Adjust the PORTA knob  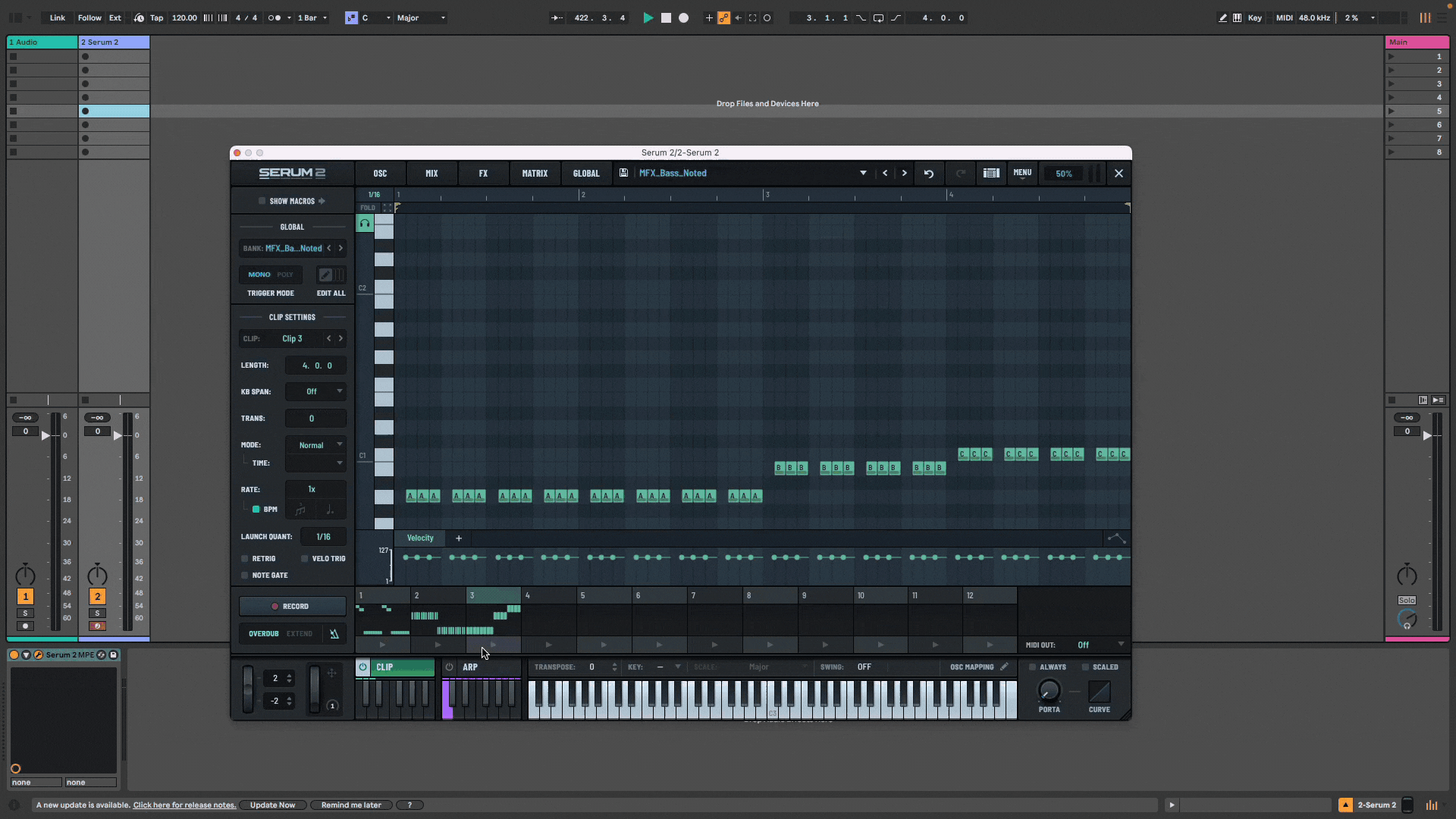(x=1048, y=692)
